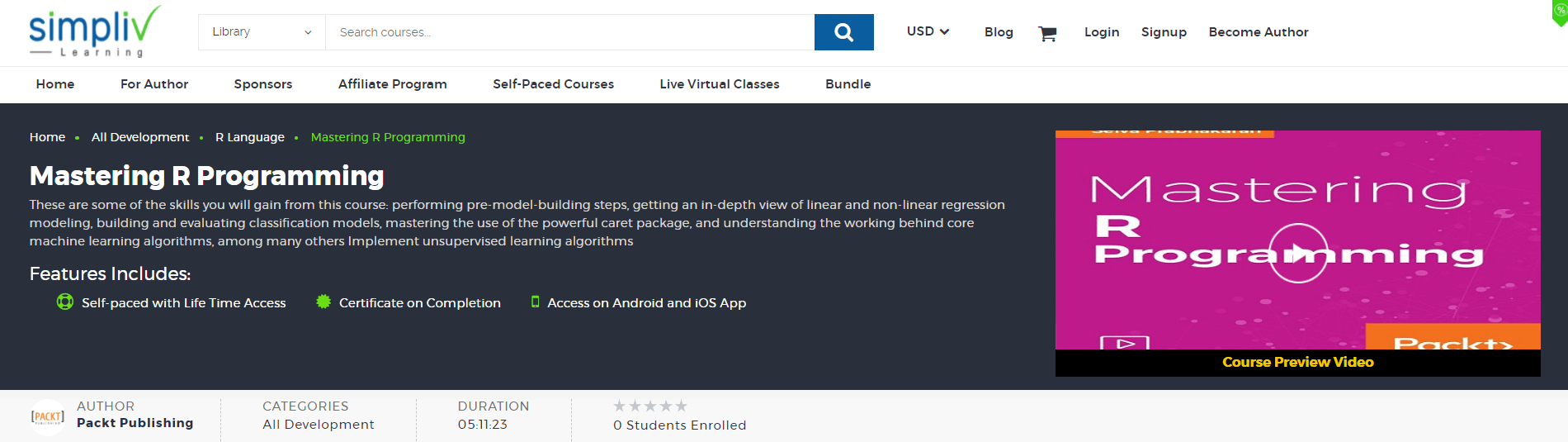The image size is (1568, 442).
Task: Click Home in the breadcrumb trail
Action: [47, 137]
